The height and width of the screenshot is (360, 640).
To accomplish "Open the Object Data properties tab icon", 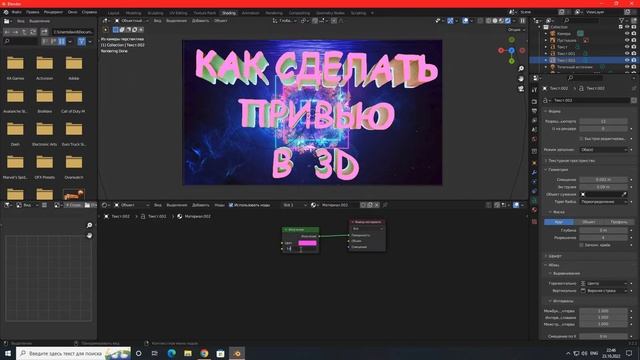I will 534,200.
